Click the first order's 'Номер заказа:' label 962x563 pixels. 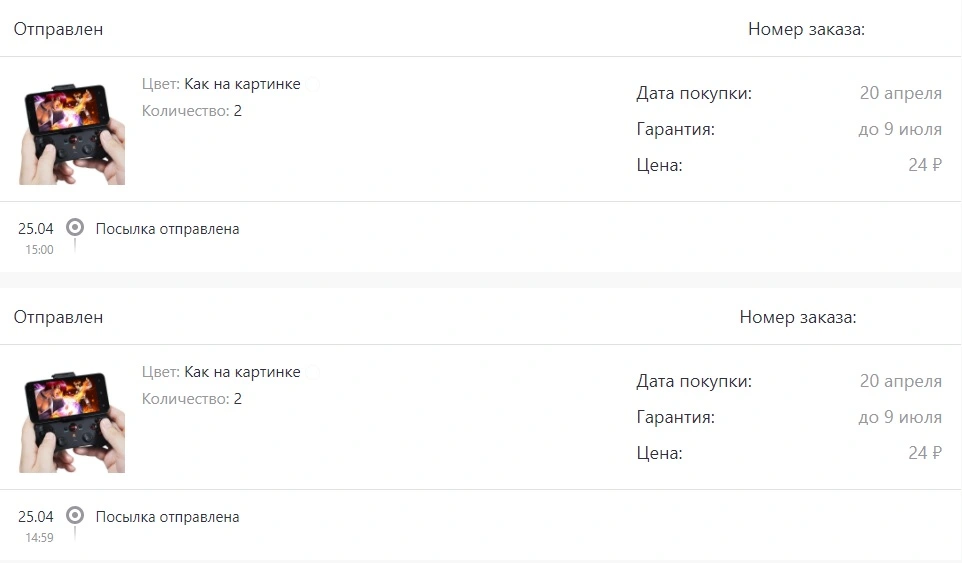point(806,29)
